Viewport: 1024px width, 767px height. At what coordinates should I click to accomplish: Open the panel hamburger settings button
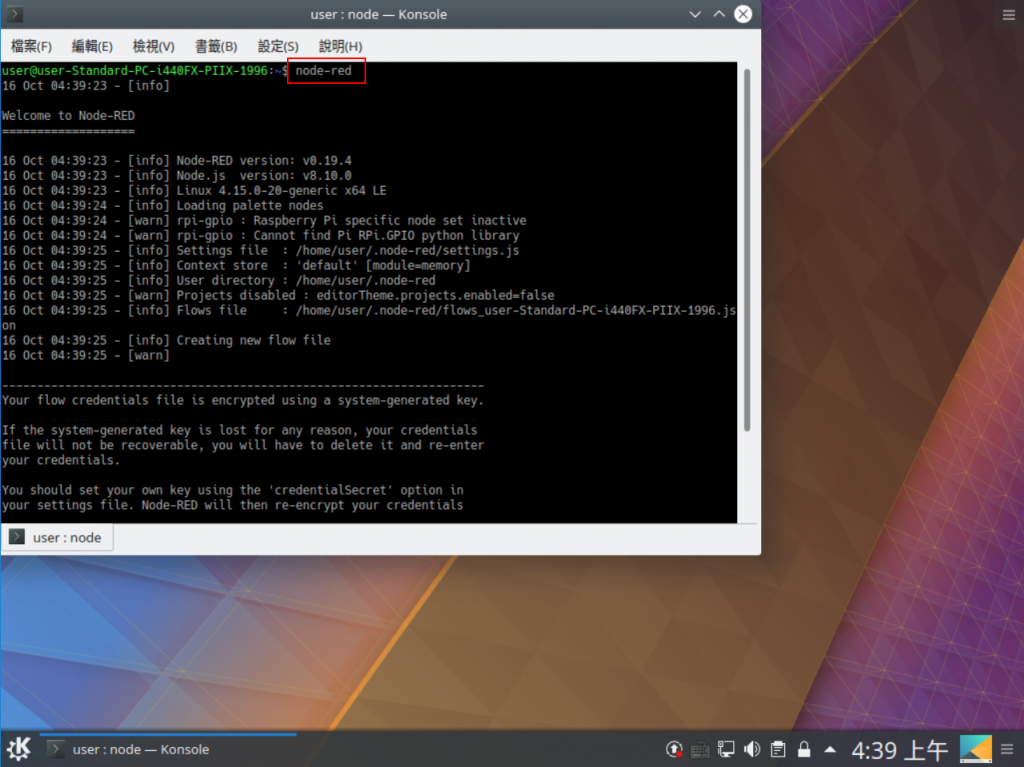point(1008,749)
